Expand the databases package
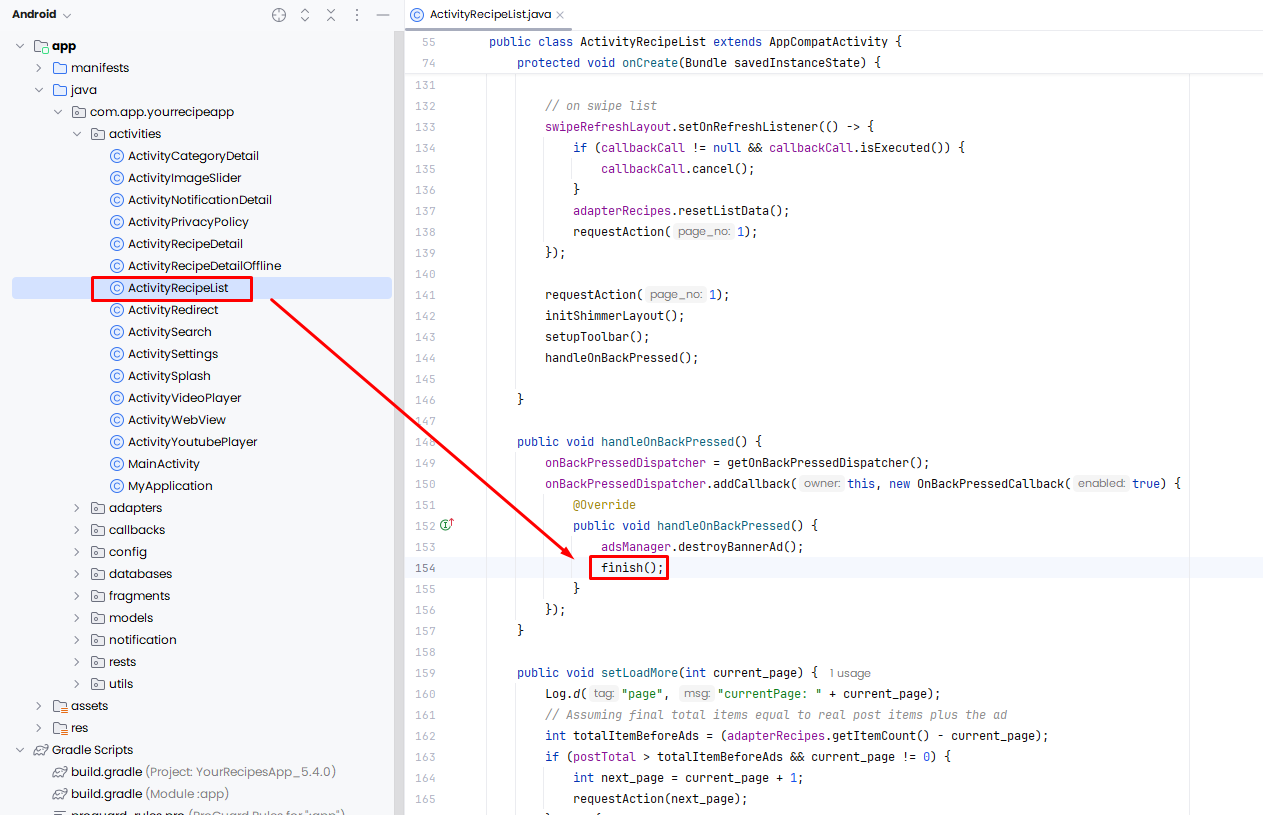 [77, 574]
